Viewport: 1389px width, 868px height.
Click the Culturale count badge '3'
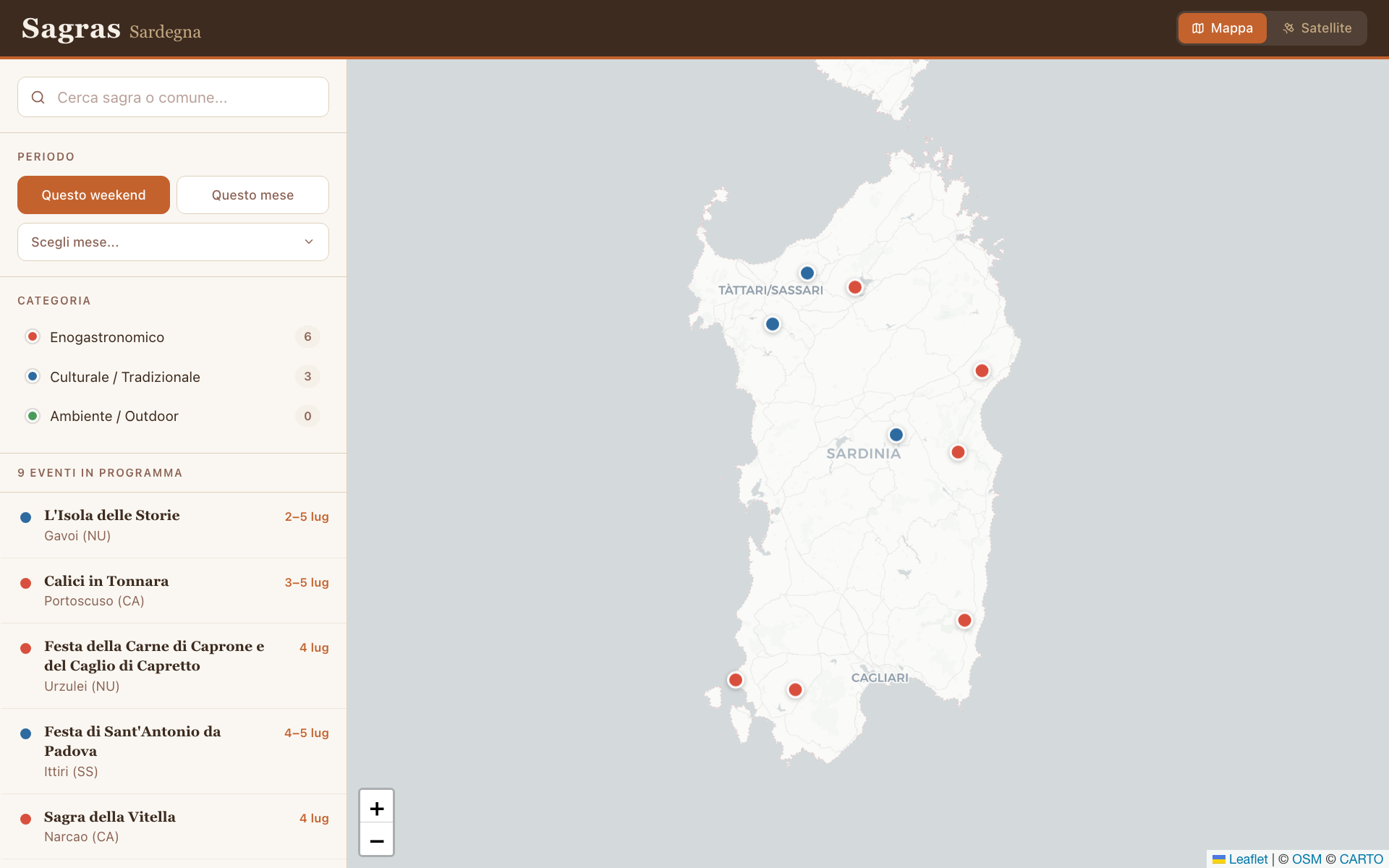coord(307,376)
